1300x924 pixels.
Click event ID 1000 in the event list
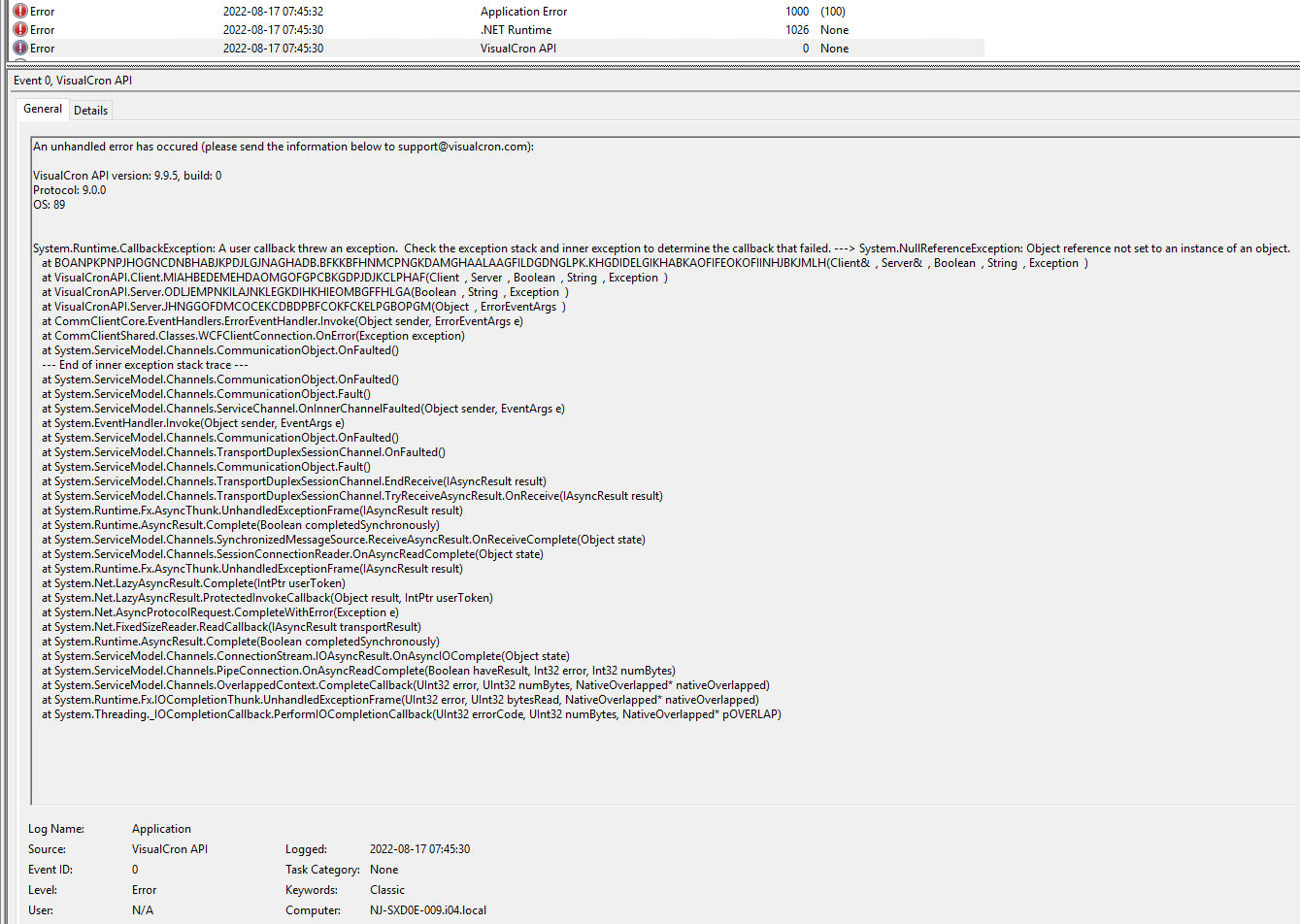pyautogui.click(x=796, y=12)
